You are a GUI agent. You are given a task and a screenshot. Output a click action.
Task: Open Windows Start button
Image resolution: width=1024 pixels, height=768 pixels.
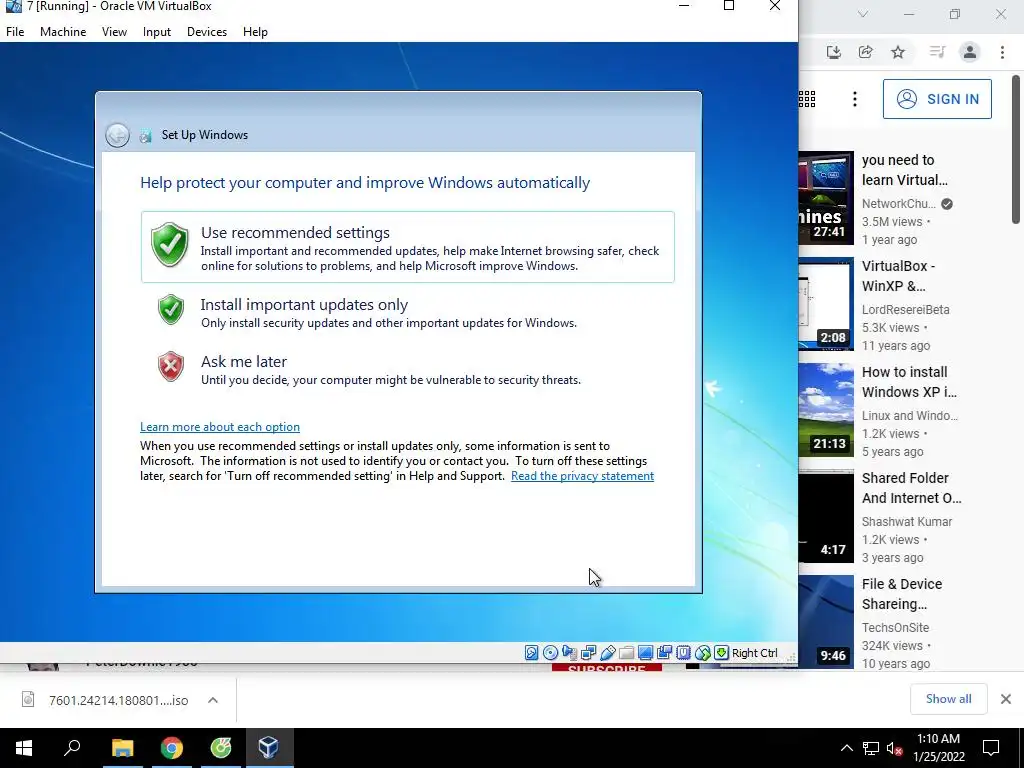[x=24, y=748]
